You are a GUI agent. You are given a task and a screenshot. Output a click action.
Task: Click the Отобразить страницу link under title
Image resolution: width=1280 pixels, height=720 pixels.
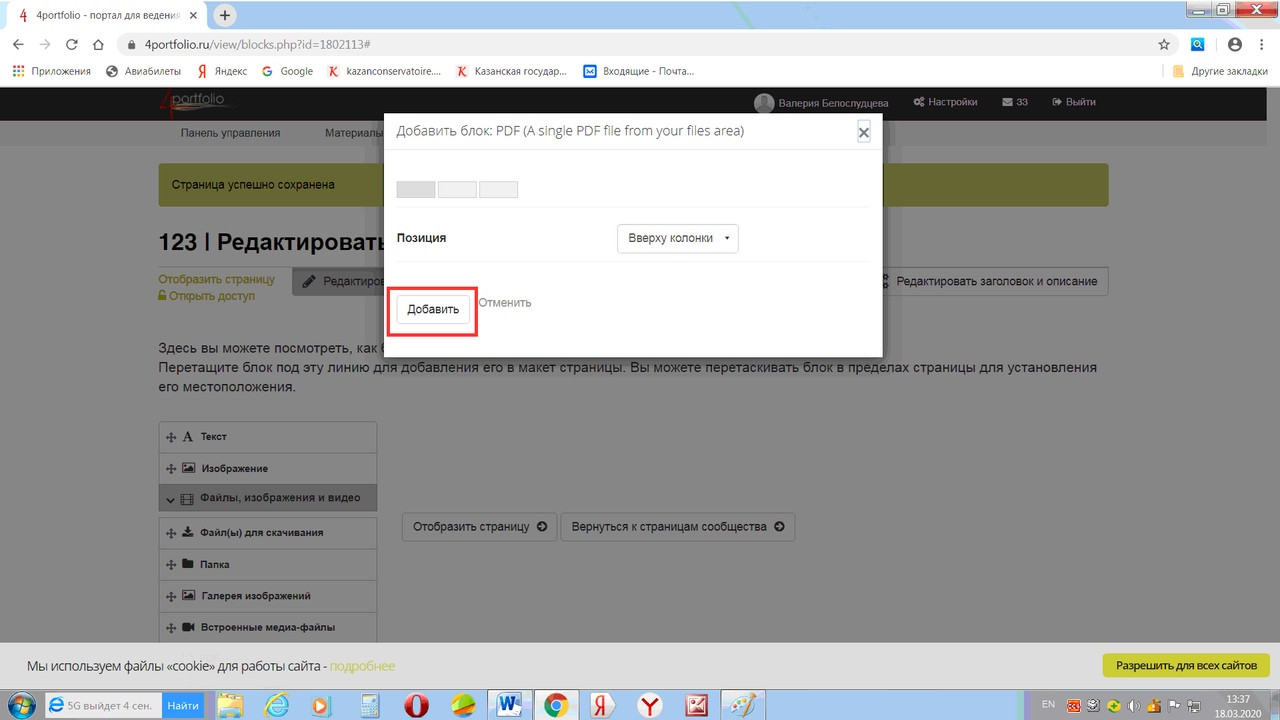coord(216,280)
